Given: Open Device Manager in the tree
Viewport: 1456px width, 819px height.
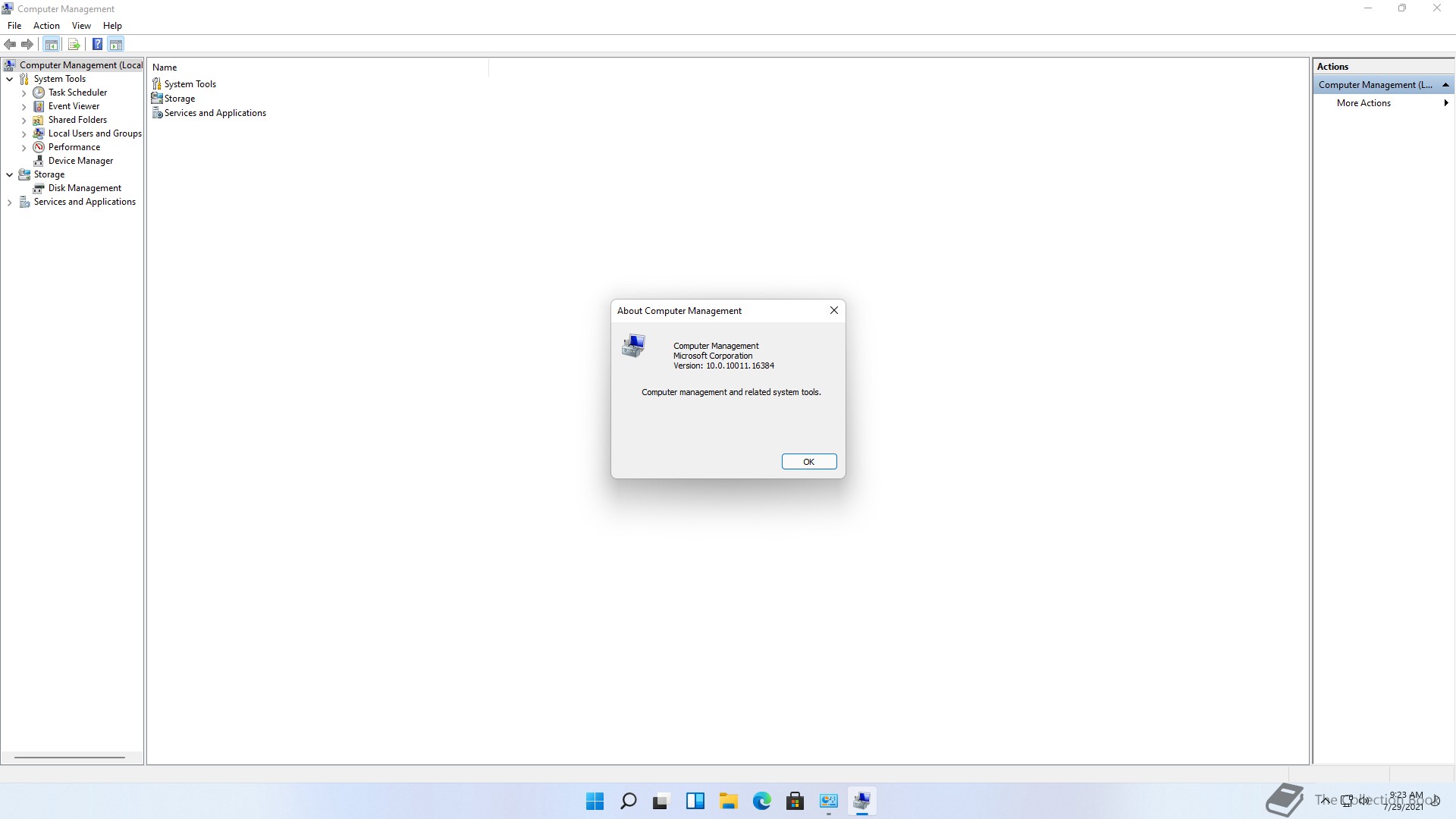Looking at the screenshot, I should tap(80, 161).
